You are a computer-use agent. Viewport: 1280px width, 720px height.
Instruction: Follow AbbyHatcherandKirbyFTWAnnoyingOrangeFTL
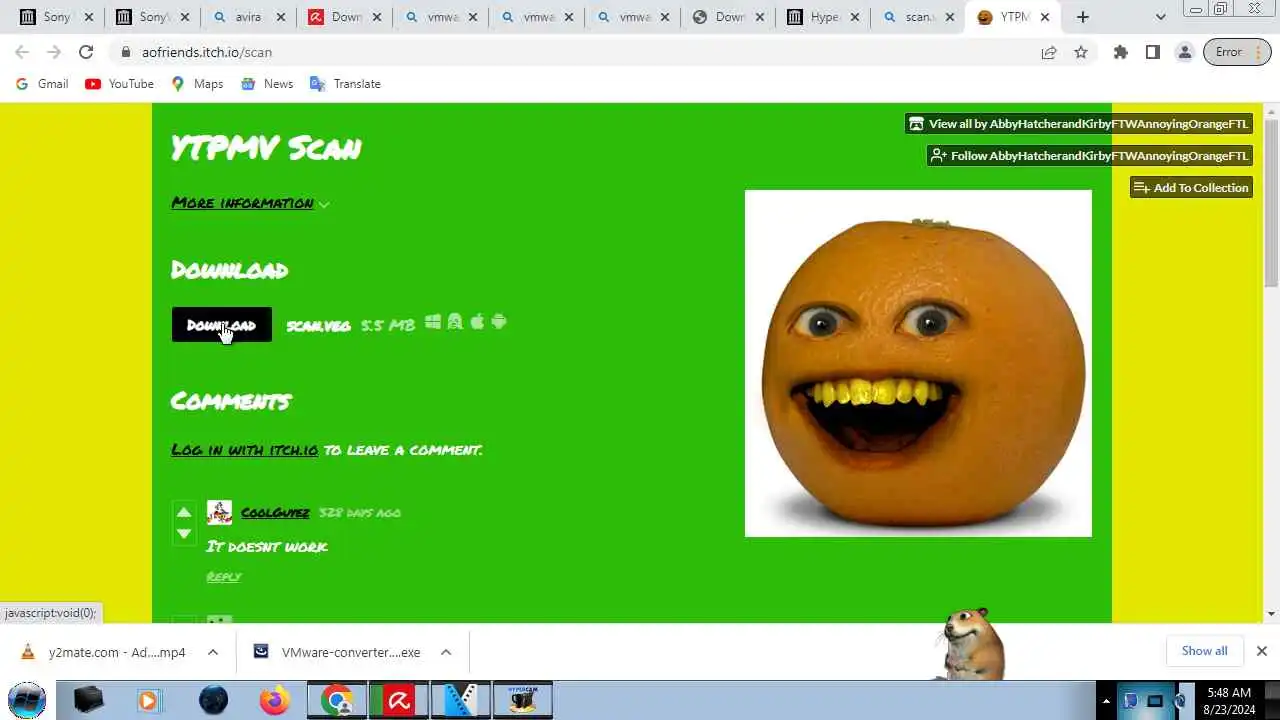coord(1089,156)
